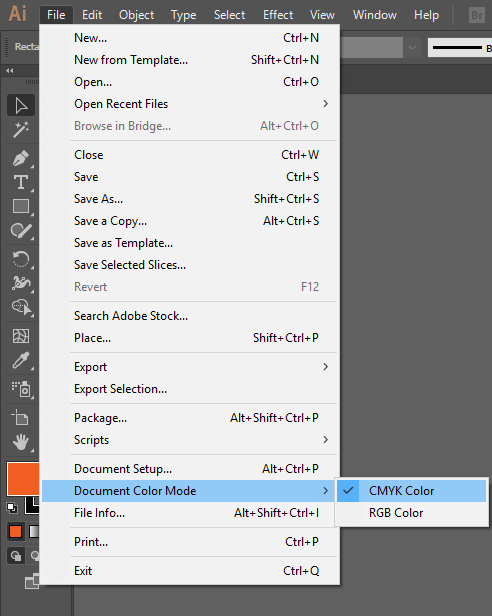Viewport: 492px width, 616px height.
Task: Select the Magic Wand tool
Action: coord(21,130)
